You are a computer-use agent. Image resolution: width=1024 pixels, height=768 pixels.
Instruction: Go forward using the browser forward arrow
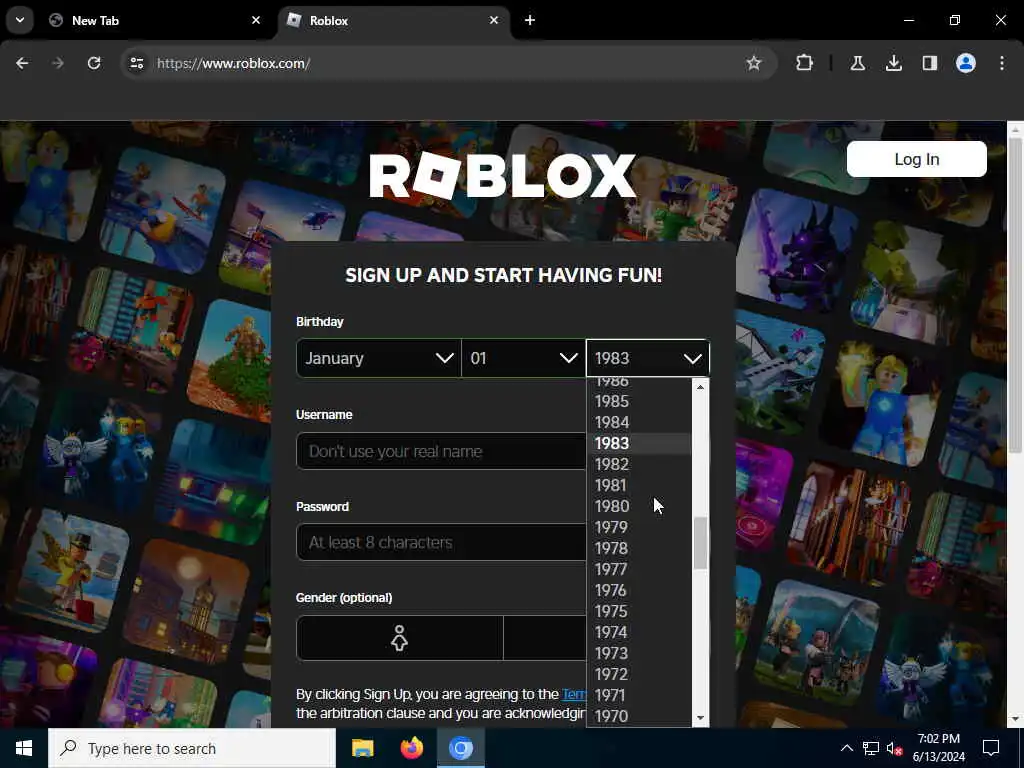pyautogui.click(x=58, y=63)
